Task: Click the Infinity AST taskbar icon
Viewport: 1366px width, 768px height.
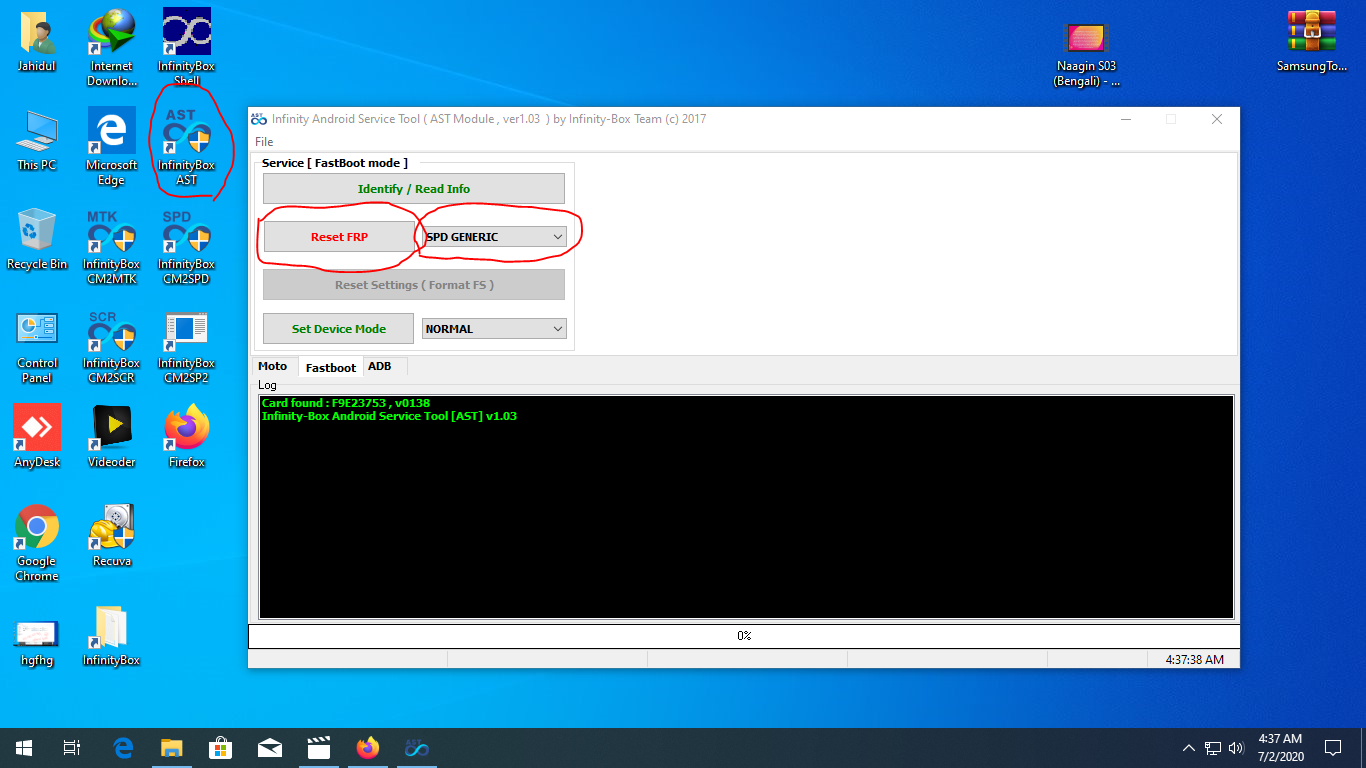Action: point(417,748)
